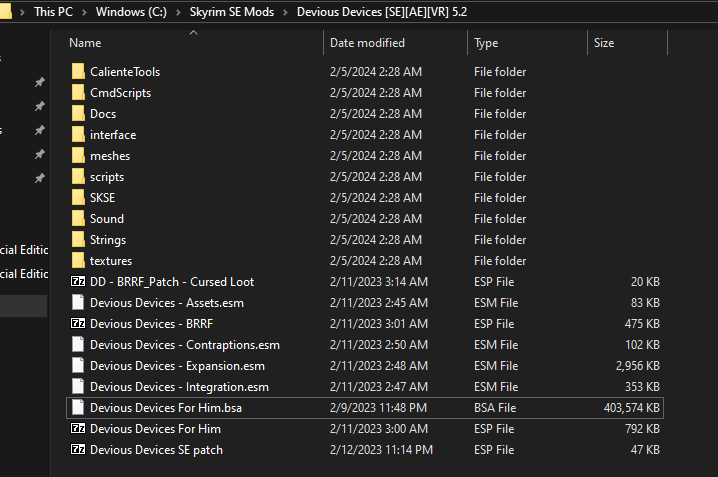
Task: Select the CalienteTools folder name
Action: click(x=125, y=72)
